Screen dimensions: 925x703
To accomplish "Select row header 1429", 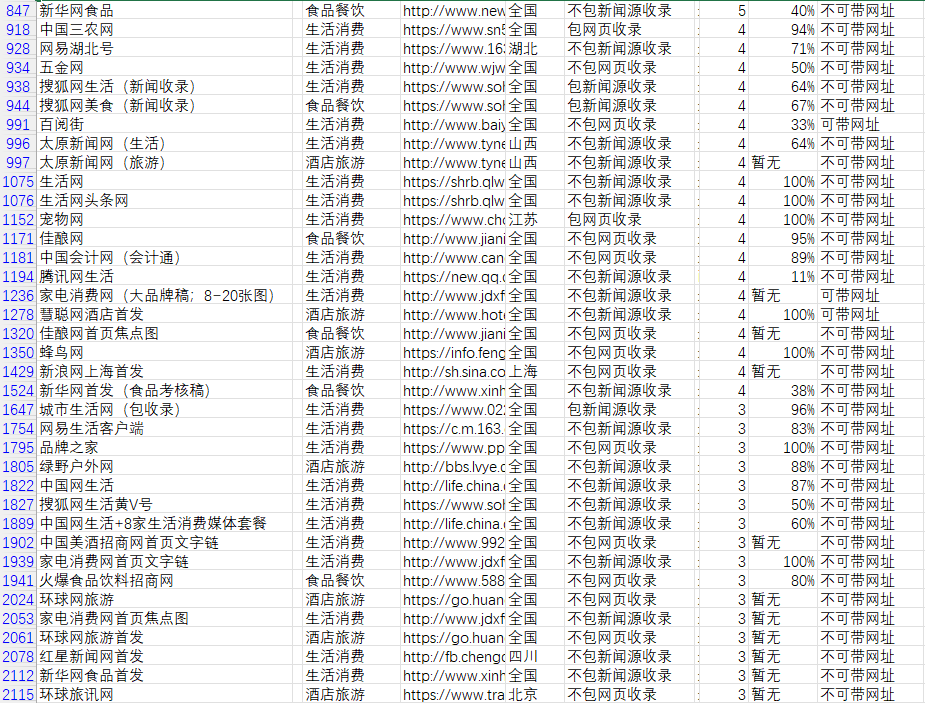I will coord(18,372).
